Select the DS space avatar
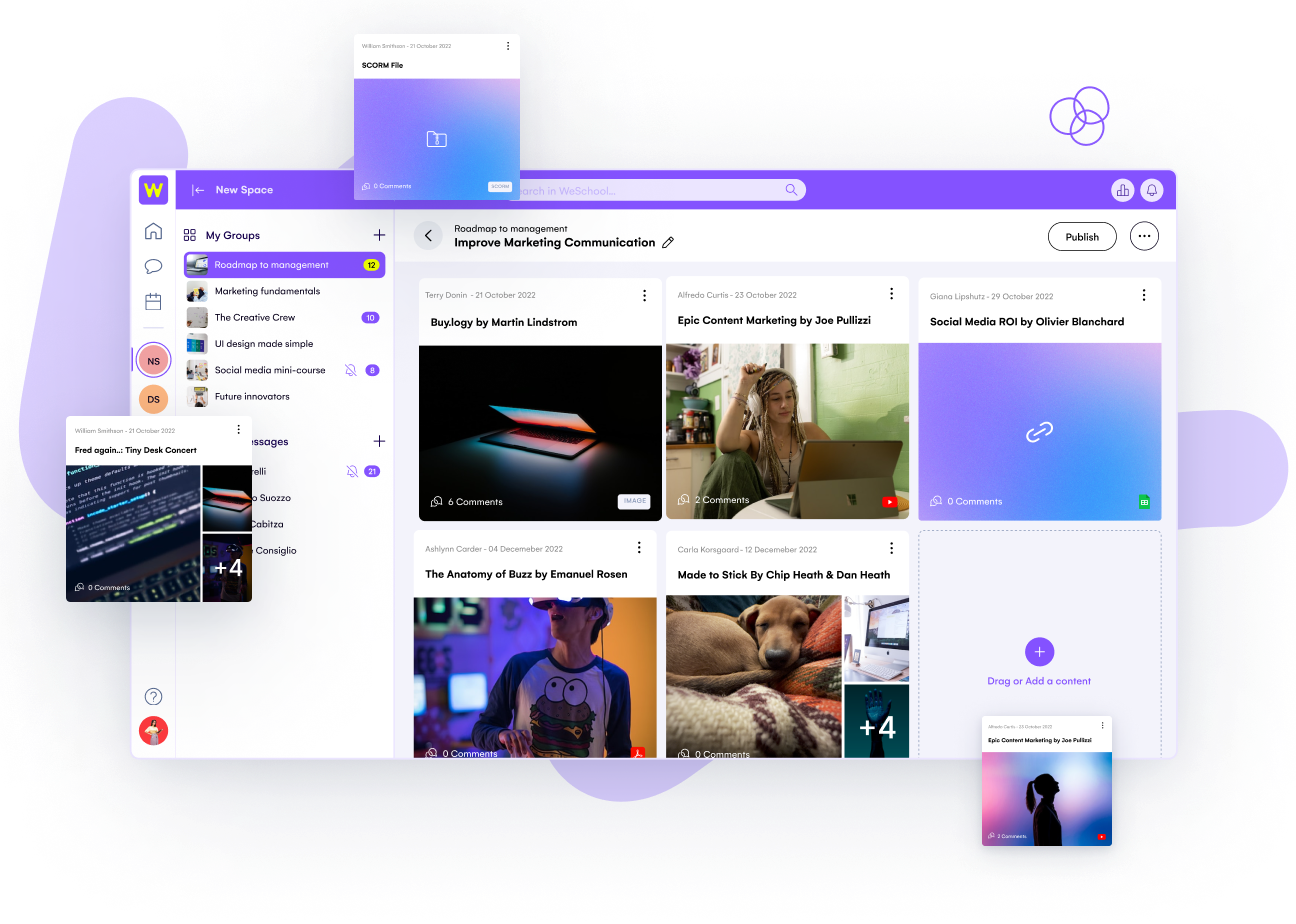 [153, 399]
